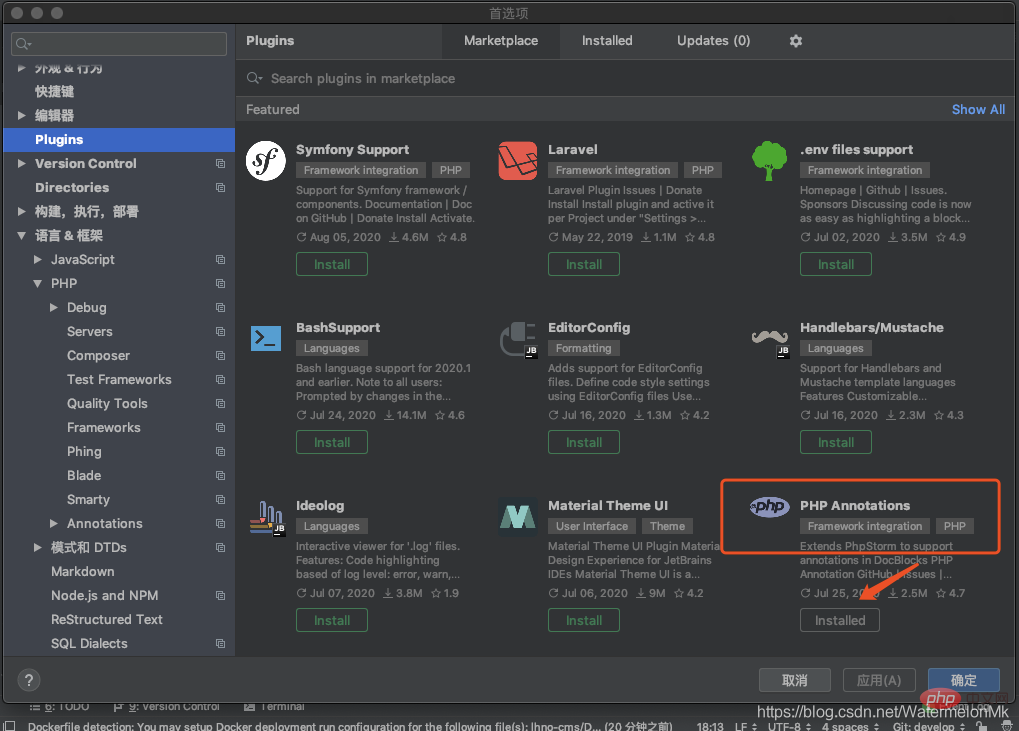The height and width of the screenshot is (731, 1019).
Task: Open the Symfony Support plugin icon
Action: (x=265, y=161)
